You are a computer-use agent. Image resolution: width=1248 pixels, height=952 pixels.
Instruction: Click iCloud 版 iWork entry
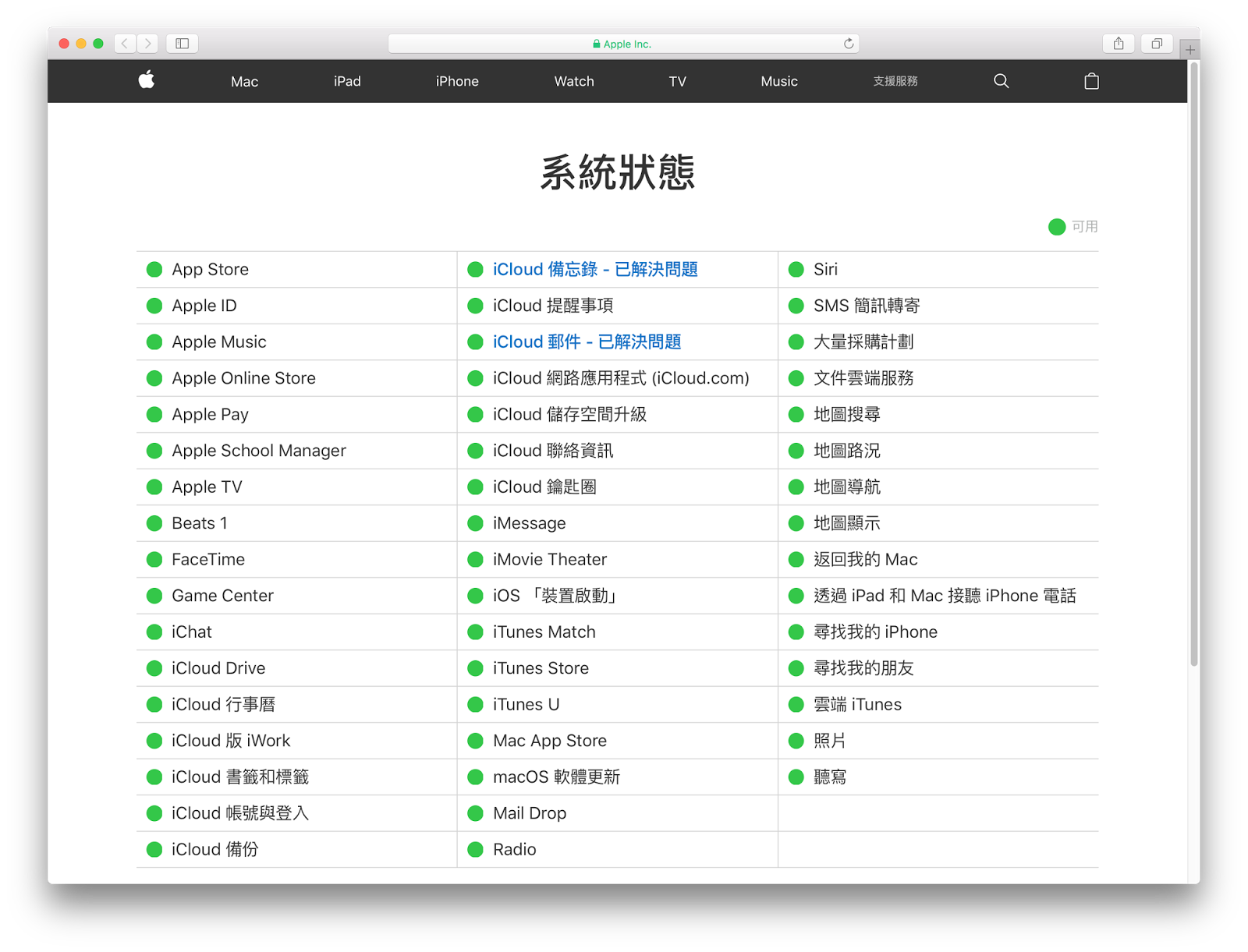231,741
